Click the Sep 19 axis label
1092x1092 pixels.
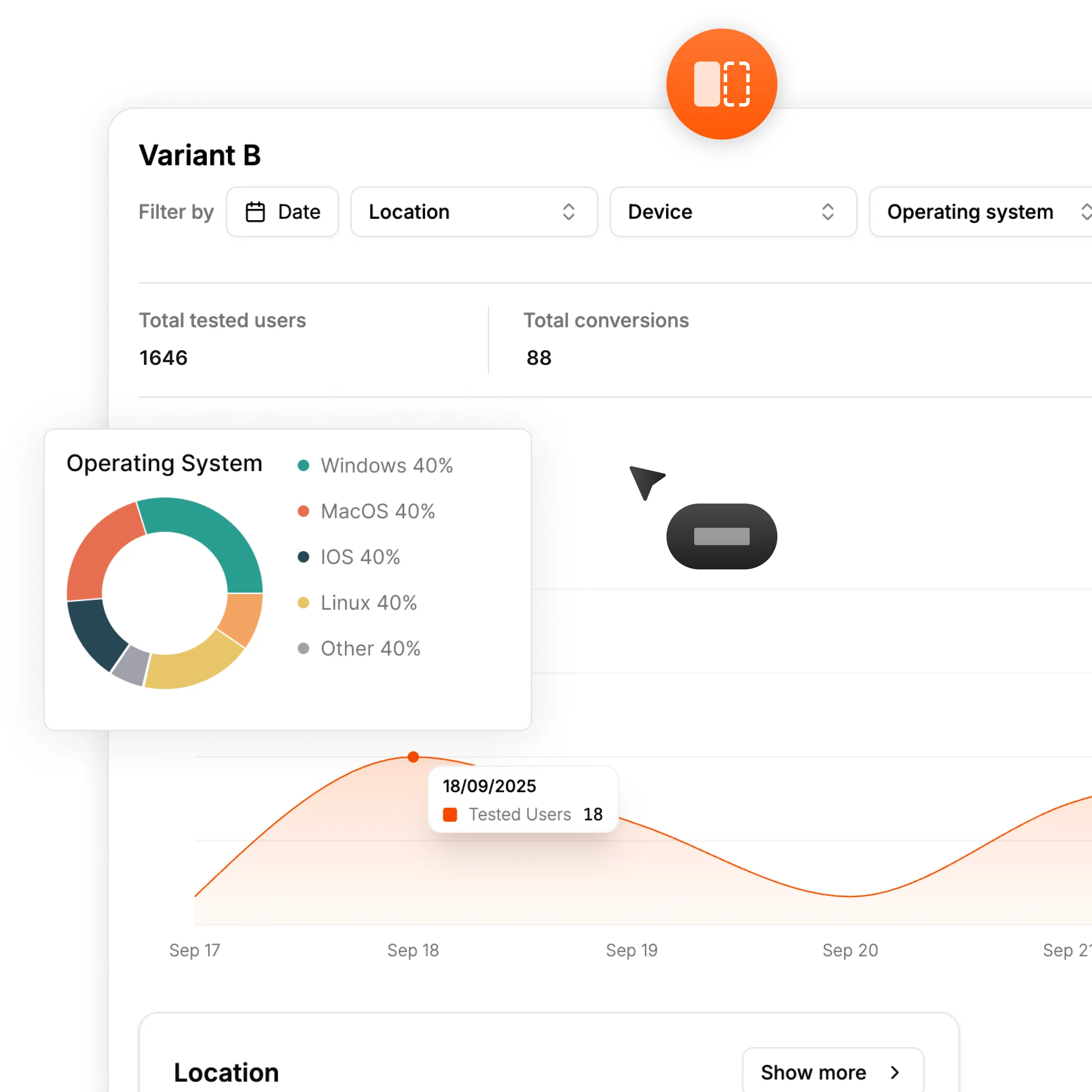pyautogui.click(x=631, y=950)
